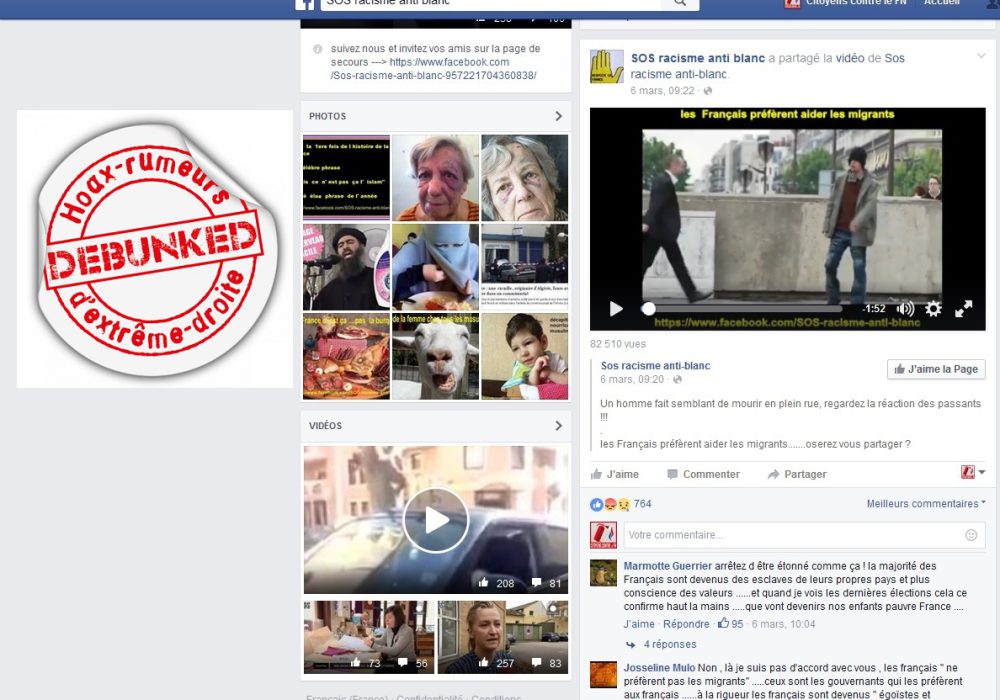
Task: Open identity selector dropdown near Partager
Action: [973, 472]
